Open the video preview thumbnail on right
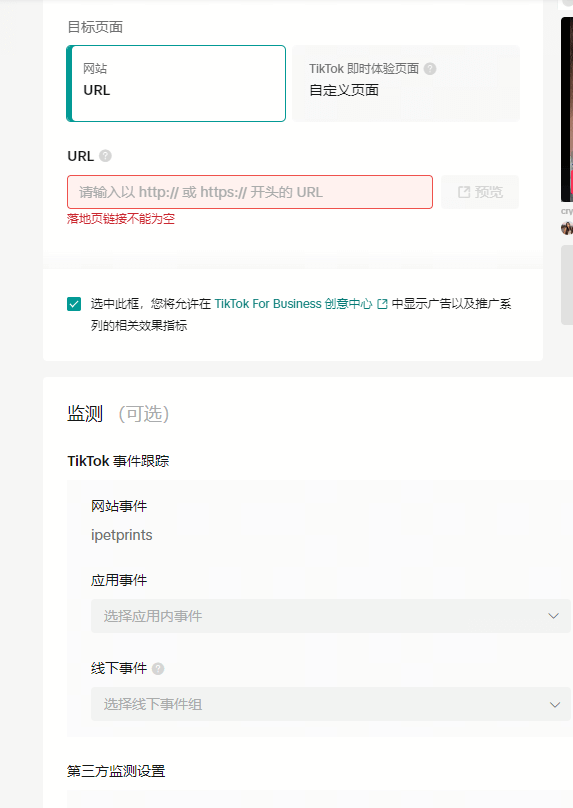The height and width of the screenshot is (808, 573). point(567,109)
